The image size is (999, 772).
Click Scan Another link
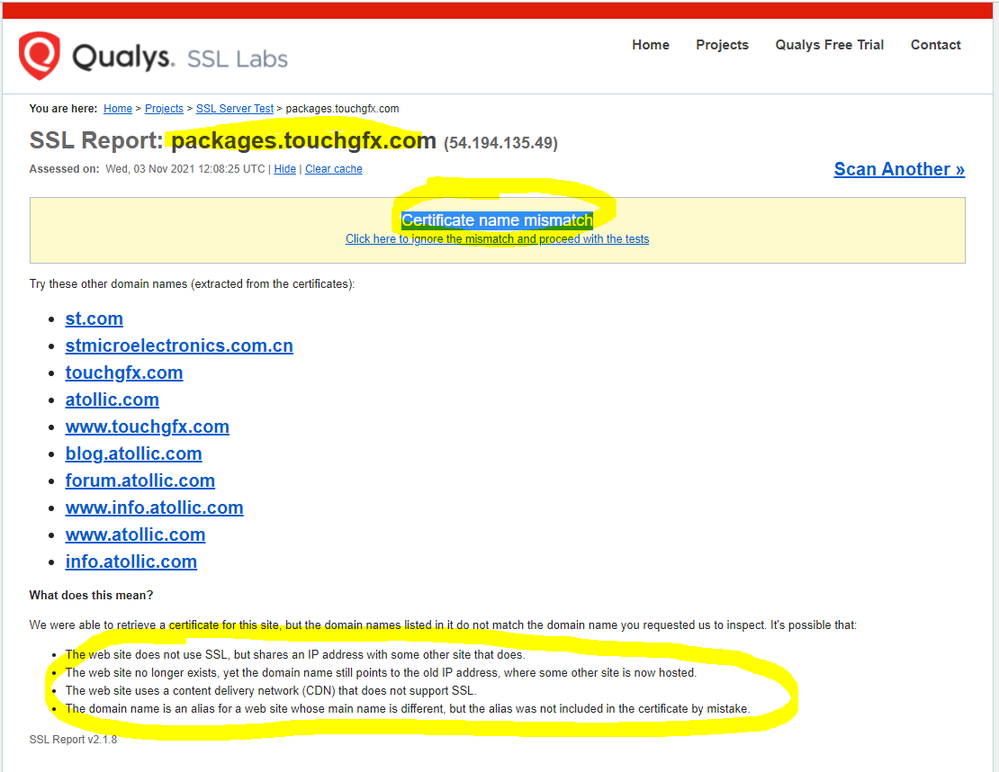(899, 169)
